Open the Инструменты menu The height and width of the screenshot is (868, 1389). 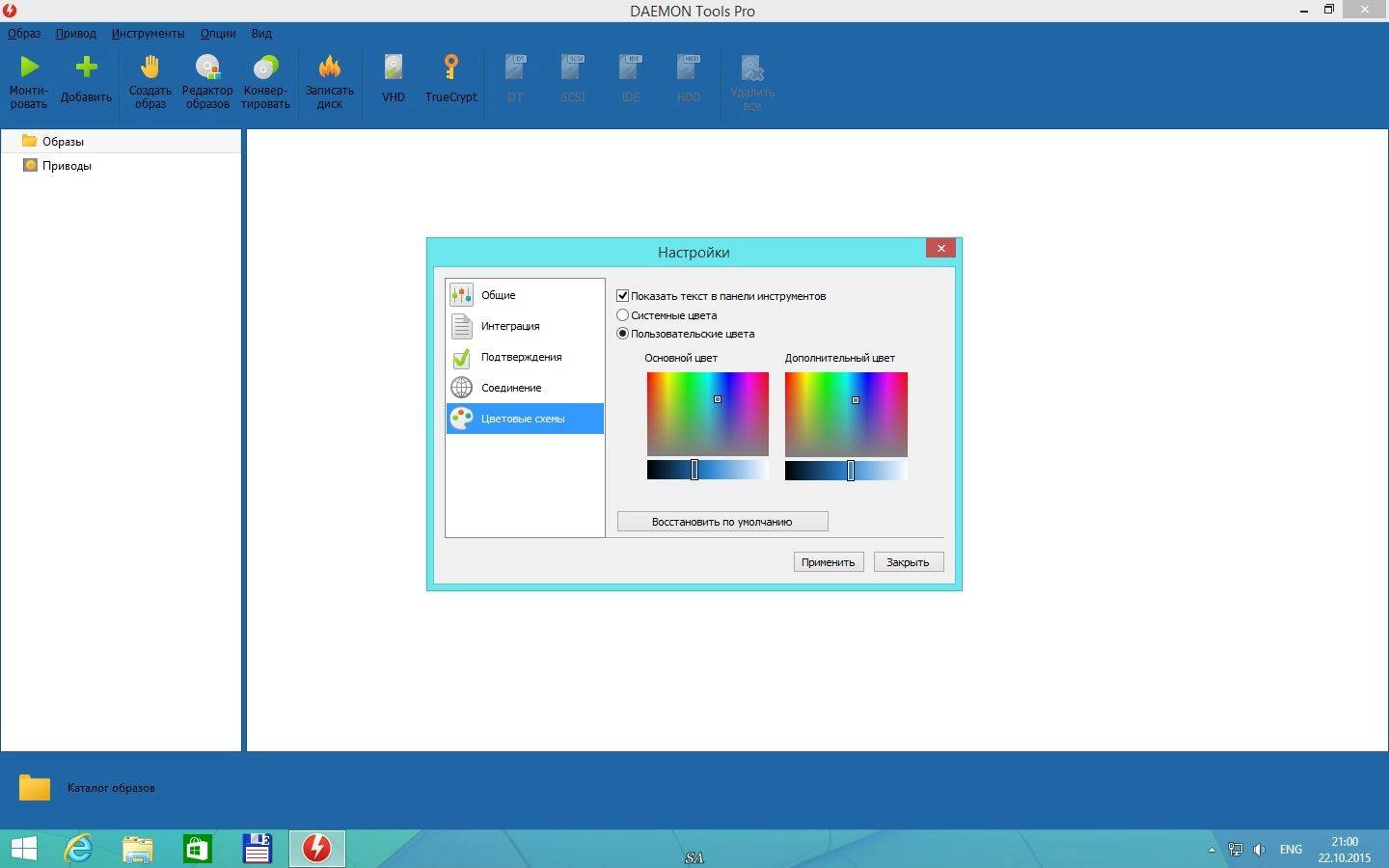coord(148,33)
